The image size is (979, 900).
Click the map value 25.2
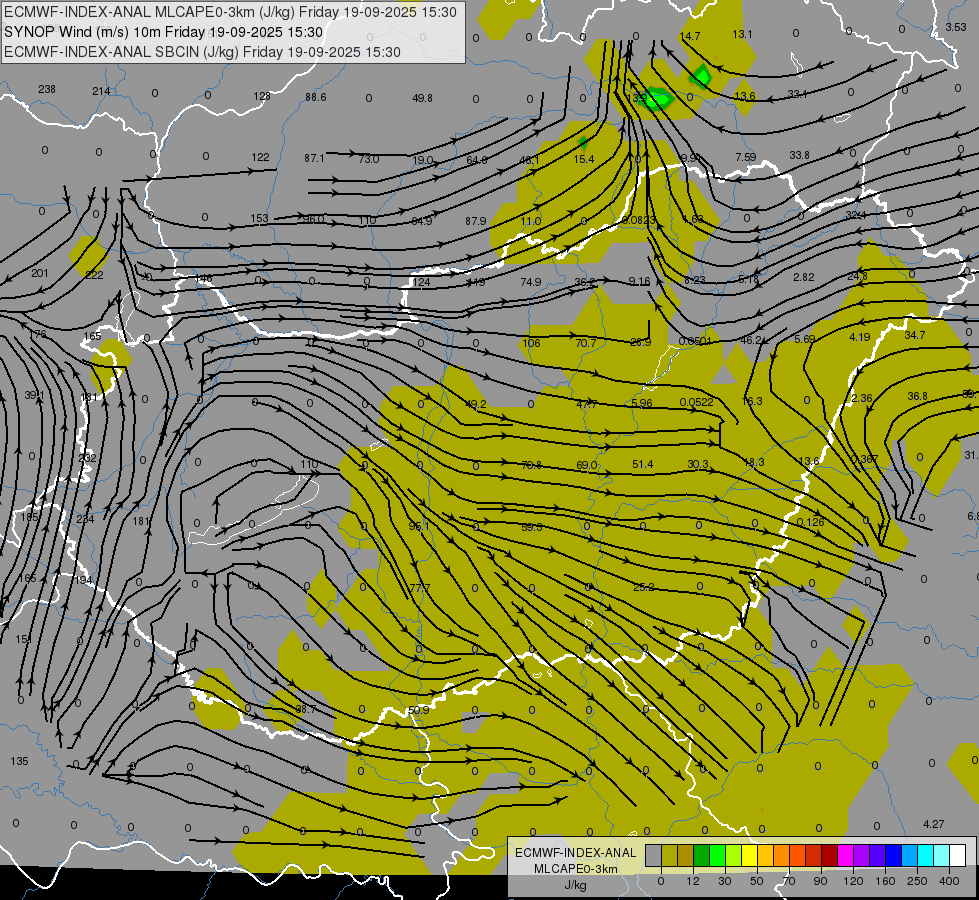pos(644,587)
